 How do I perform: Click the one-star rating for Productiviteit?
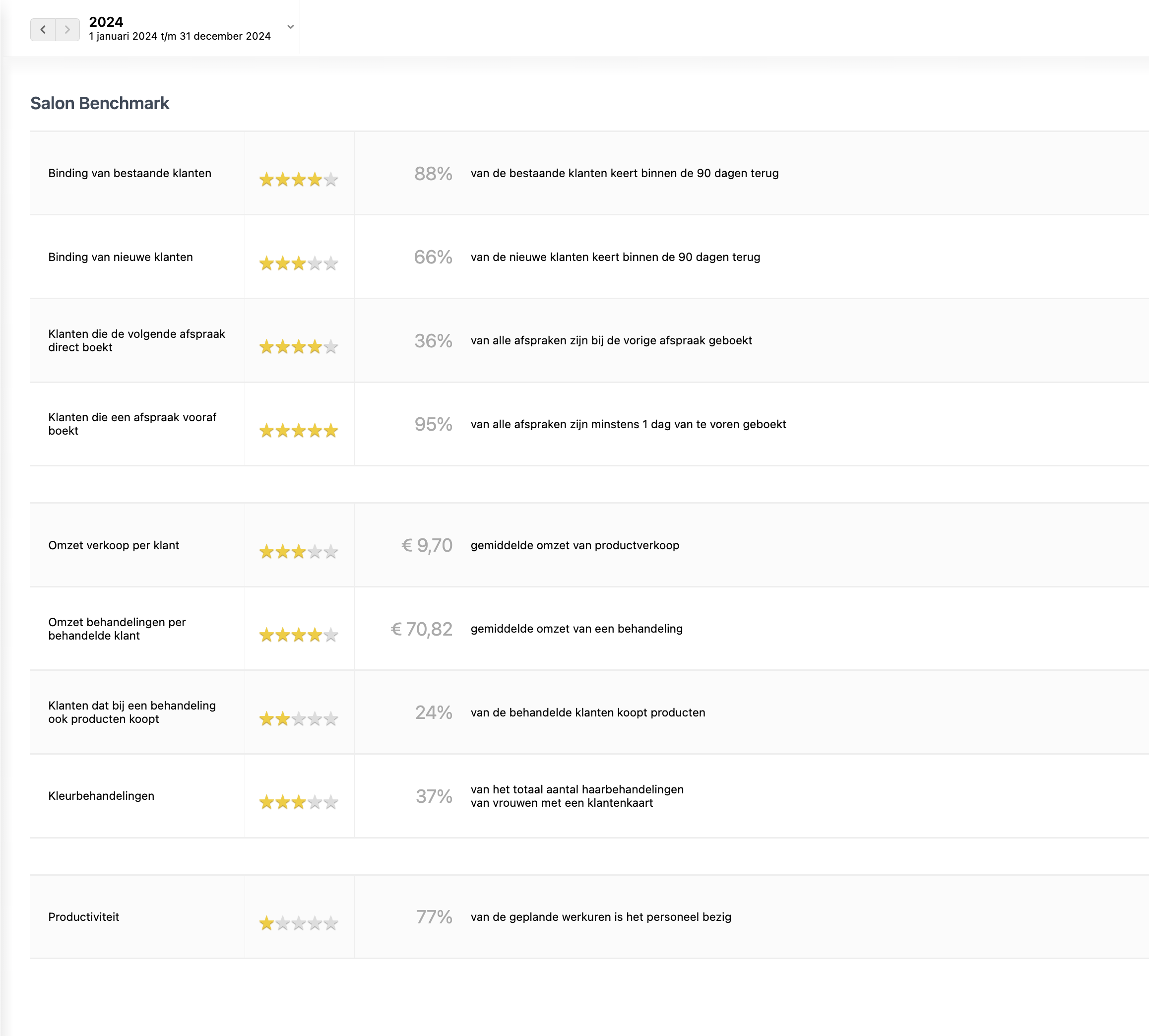pos(298,923)
